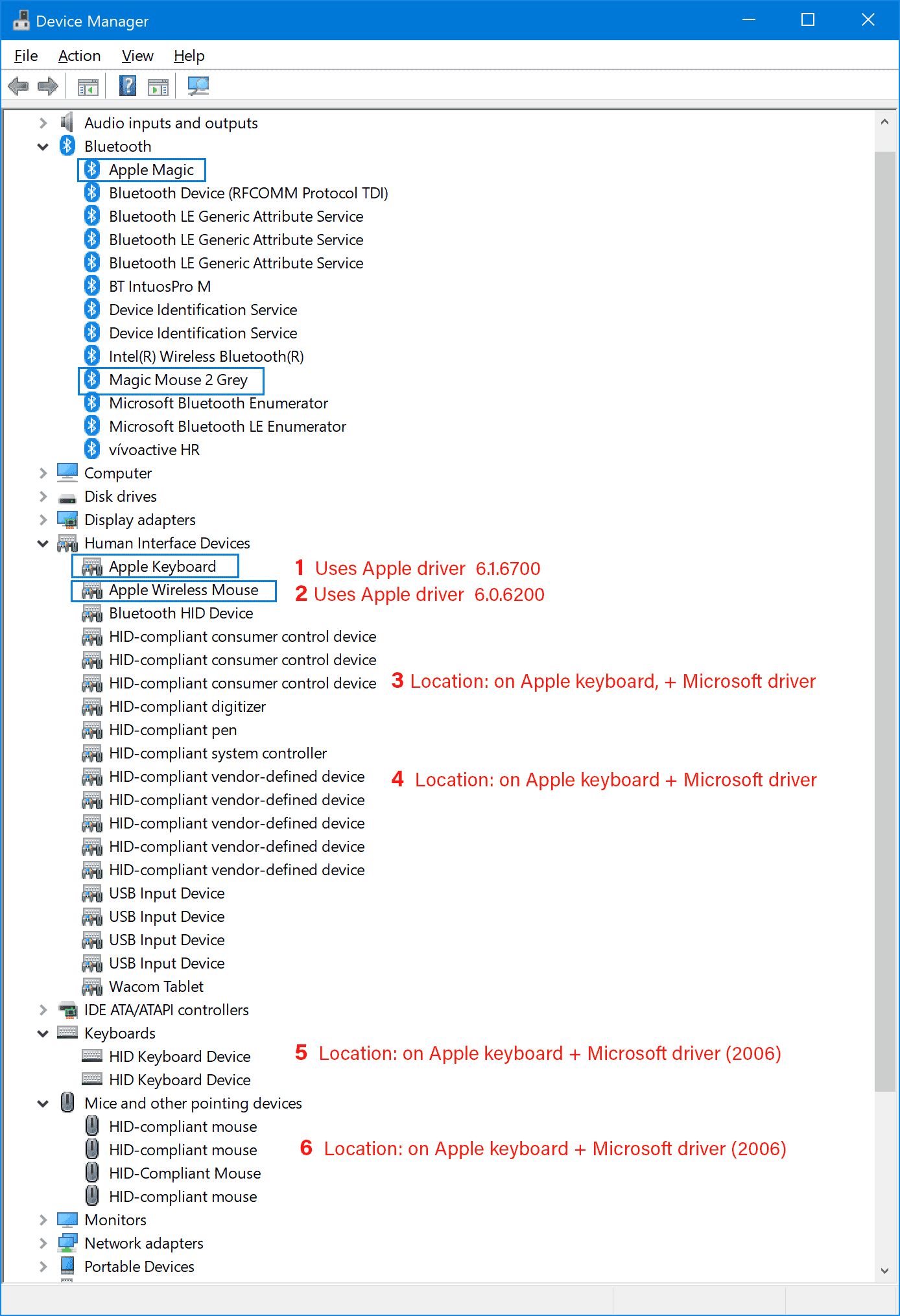
Task: Select Microsoft Bluetooth Enumerator
Action: pos(219,403)
